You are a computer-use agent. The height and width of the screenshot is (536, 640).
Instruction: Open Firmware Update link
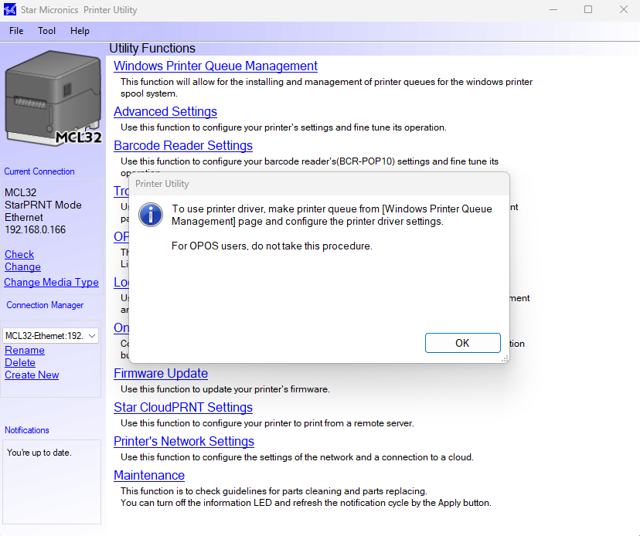click(161, 374)
